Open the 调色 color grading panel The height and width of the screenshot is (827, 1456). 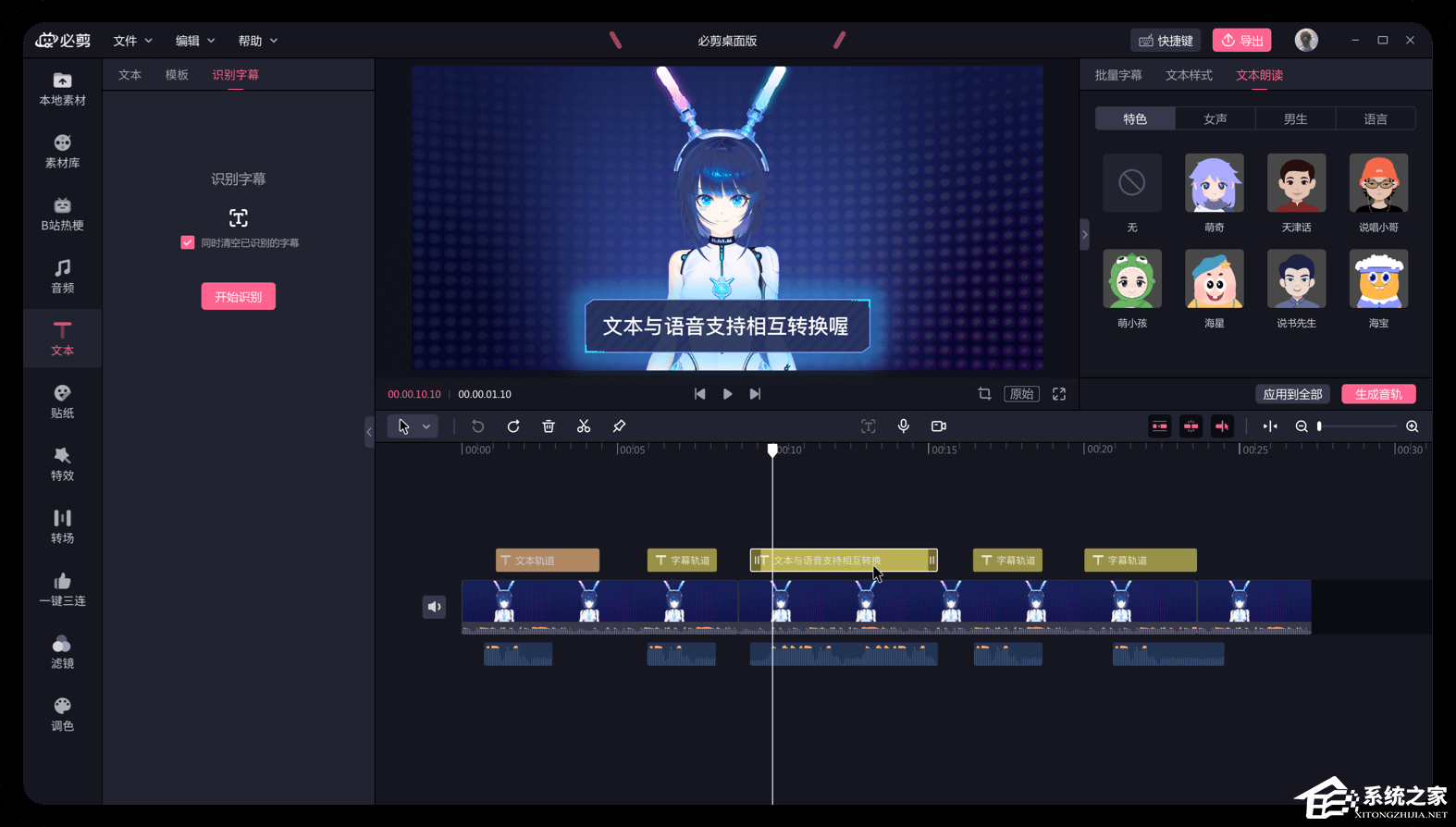(62, 714)
